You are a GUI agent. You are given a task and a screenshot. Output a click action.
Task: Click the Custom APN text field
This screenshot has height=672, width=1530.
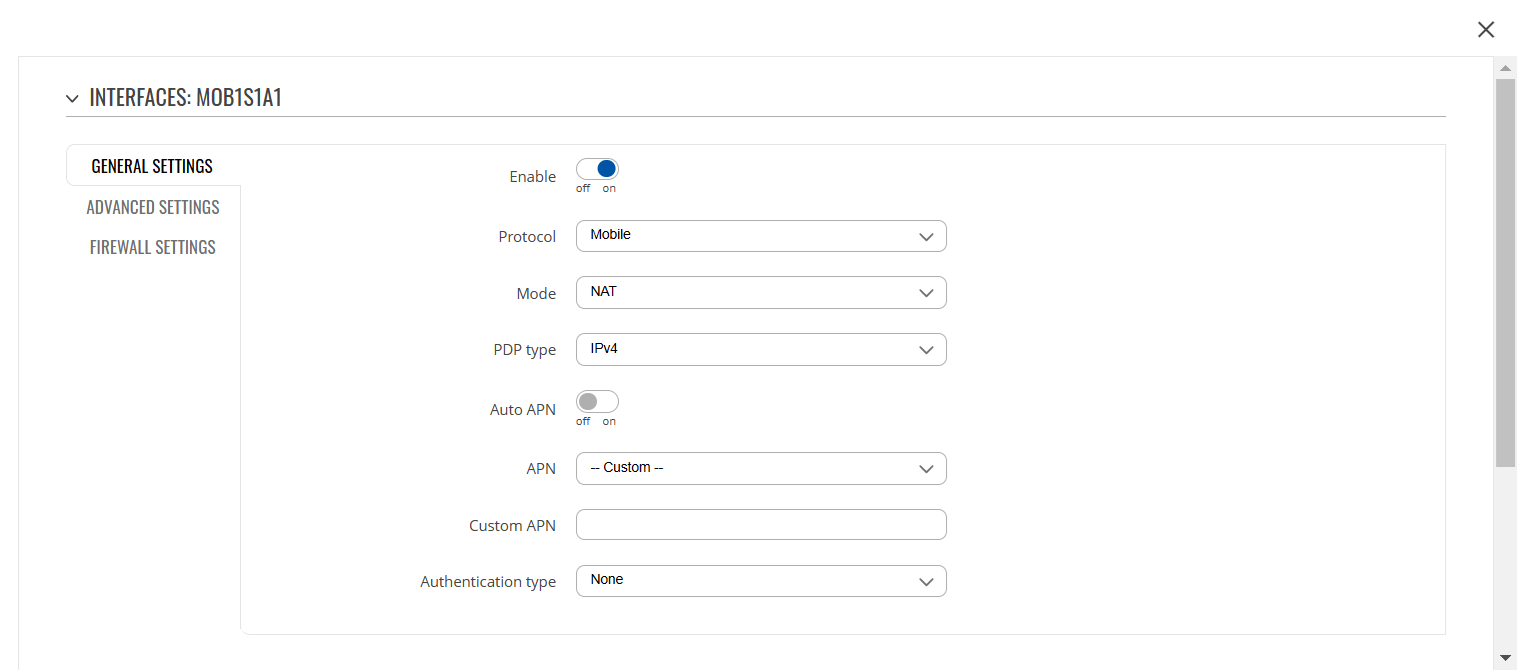point(760,525)
